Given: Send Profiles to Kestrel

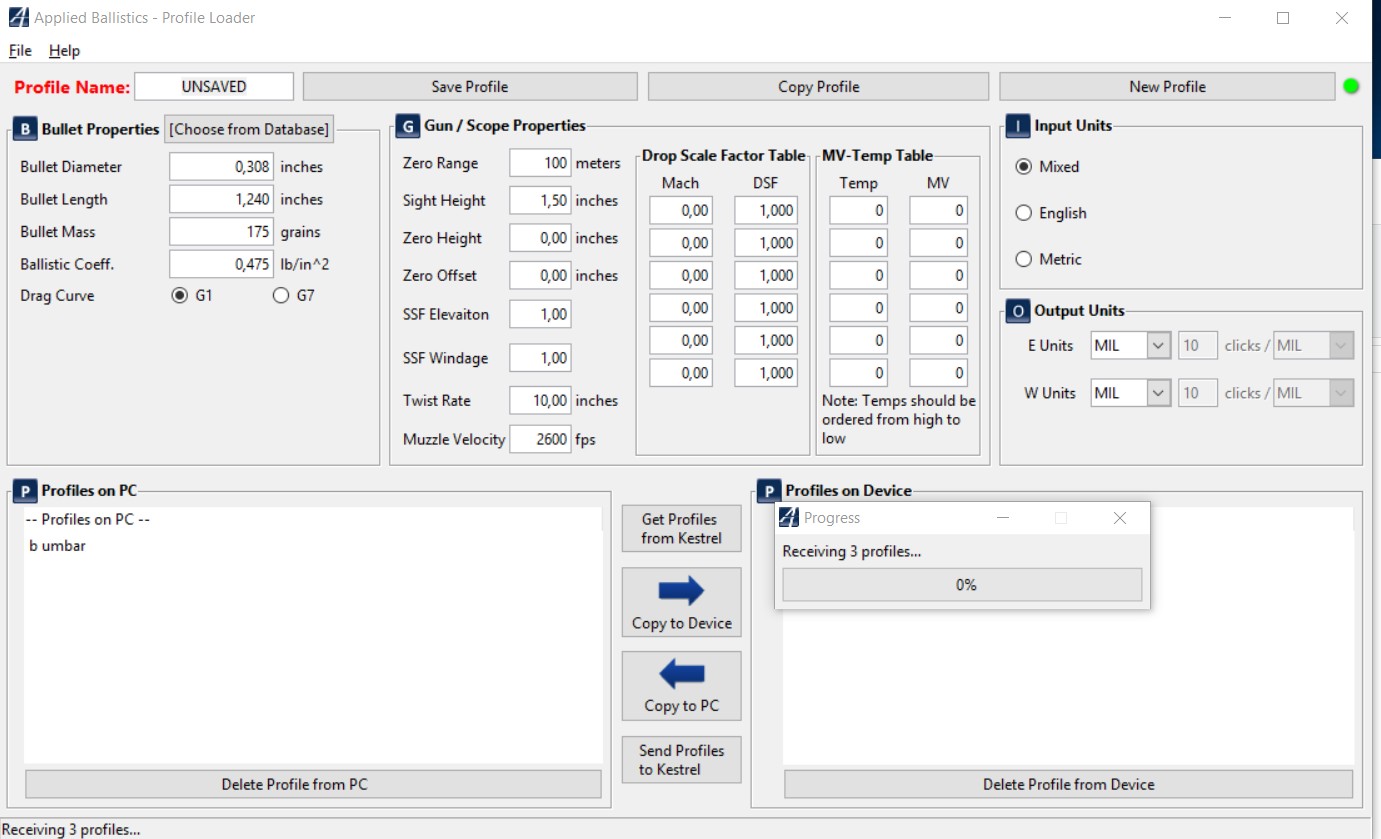Looking at the screenshot, I should coord(681,760).
